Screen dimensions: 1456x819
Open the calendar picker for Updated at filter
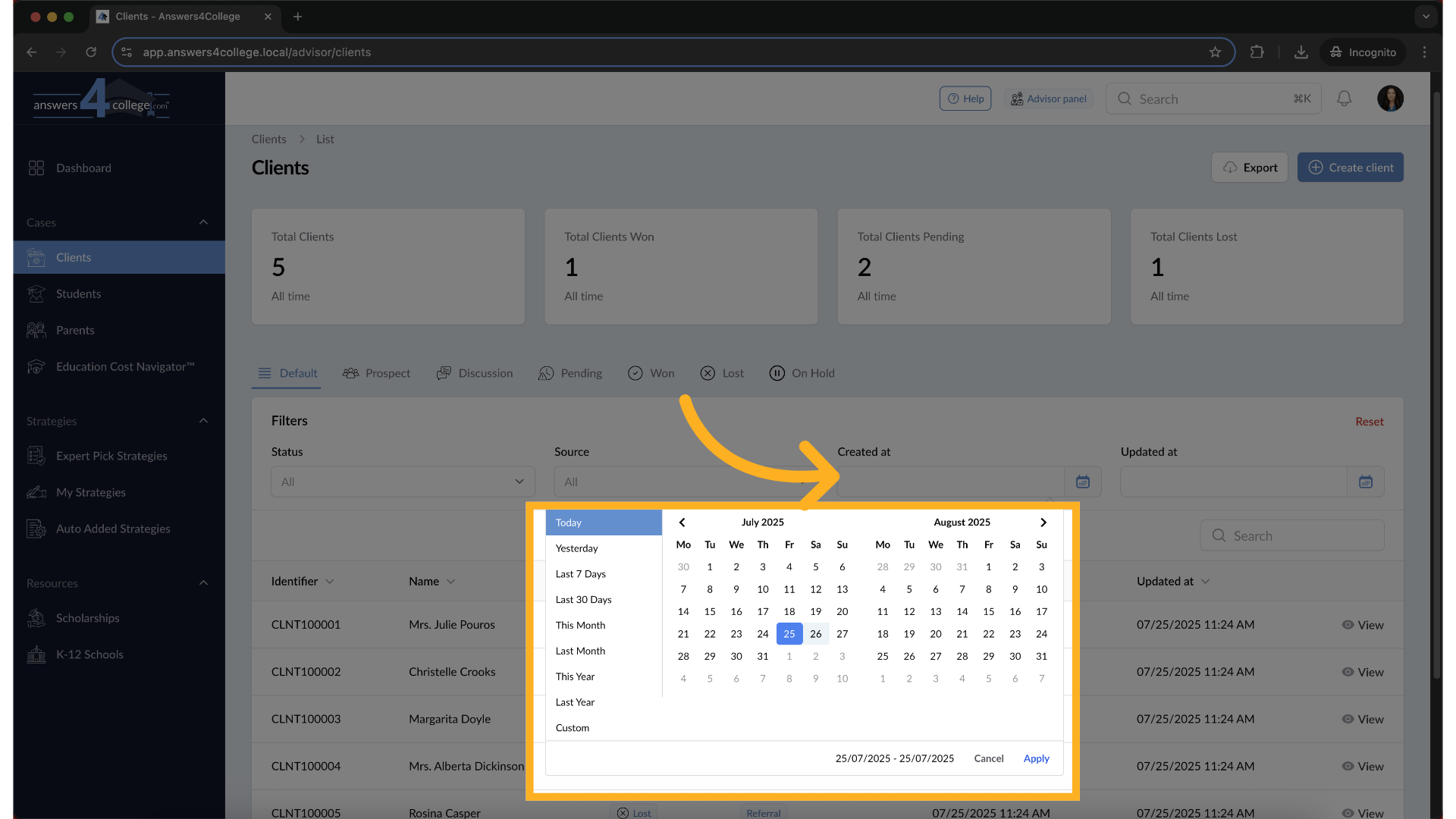(x=1365, y=482)
